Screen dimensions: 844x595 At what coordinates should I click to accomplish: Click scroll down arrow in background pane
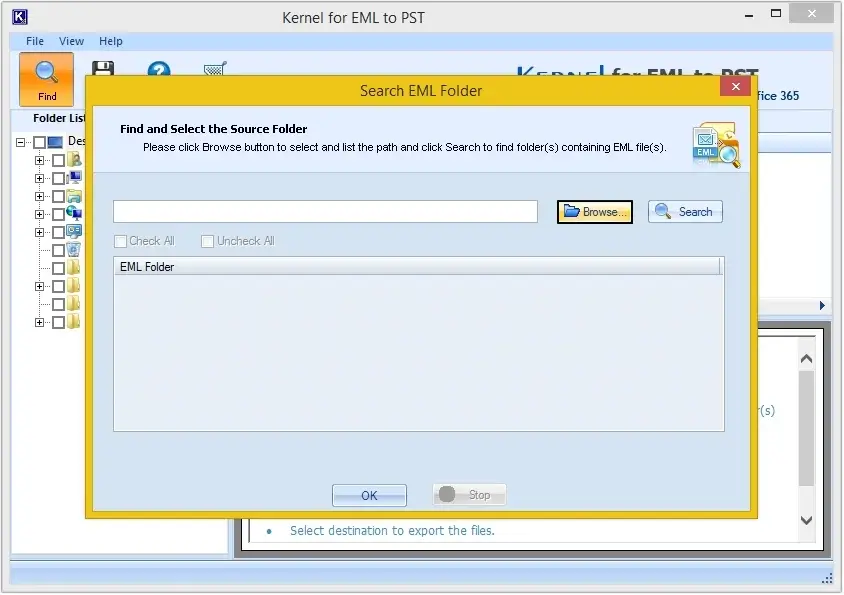click(806, 520)
